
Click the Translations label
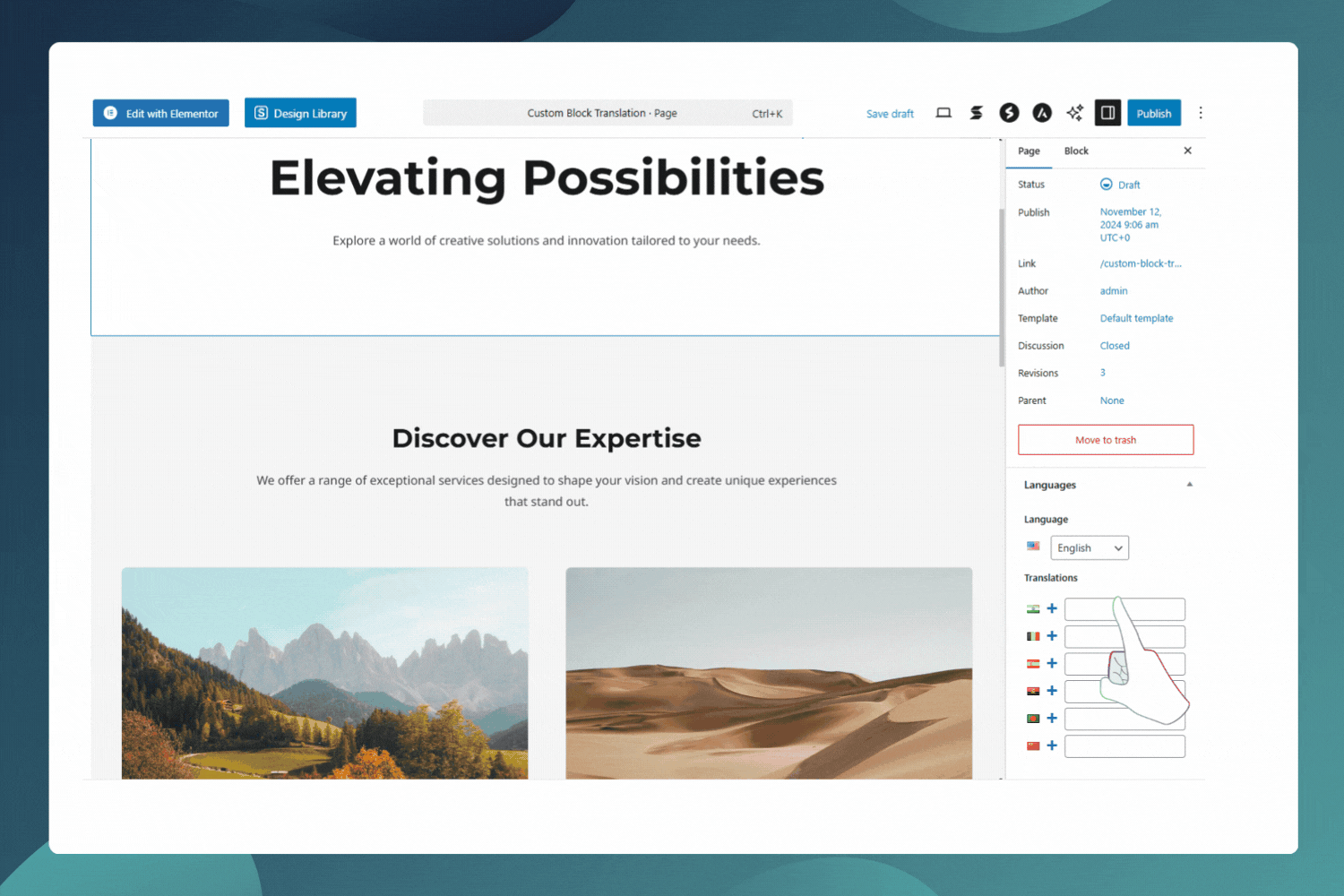[1051, 578]
